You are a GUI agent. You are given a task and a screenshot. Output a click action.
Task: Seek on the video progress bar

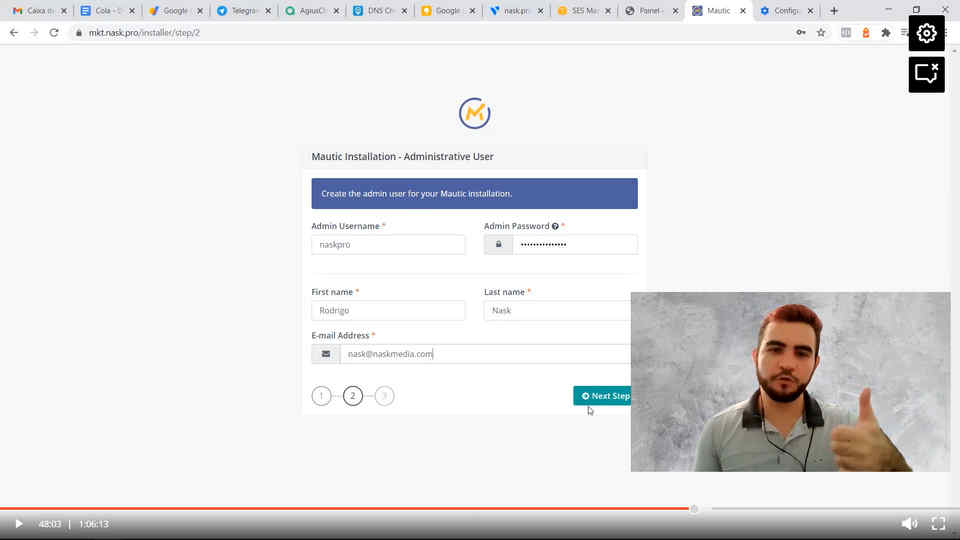[400, 509]
